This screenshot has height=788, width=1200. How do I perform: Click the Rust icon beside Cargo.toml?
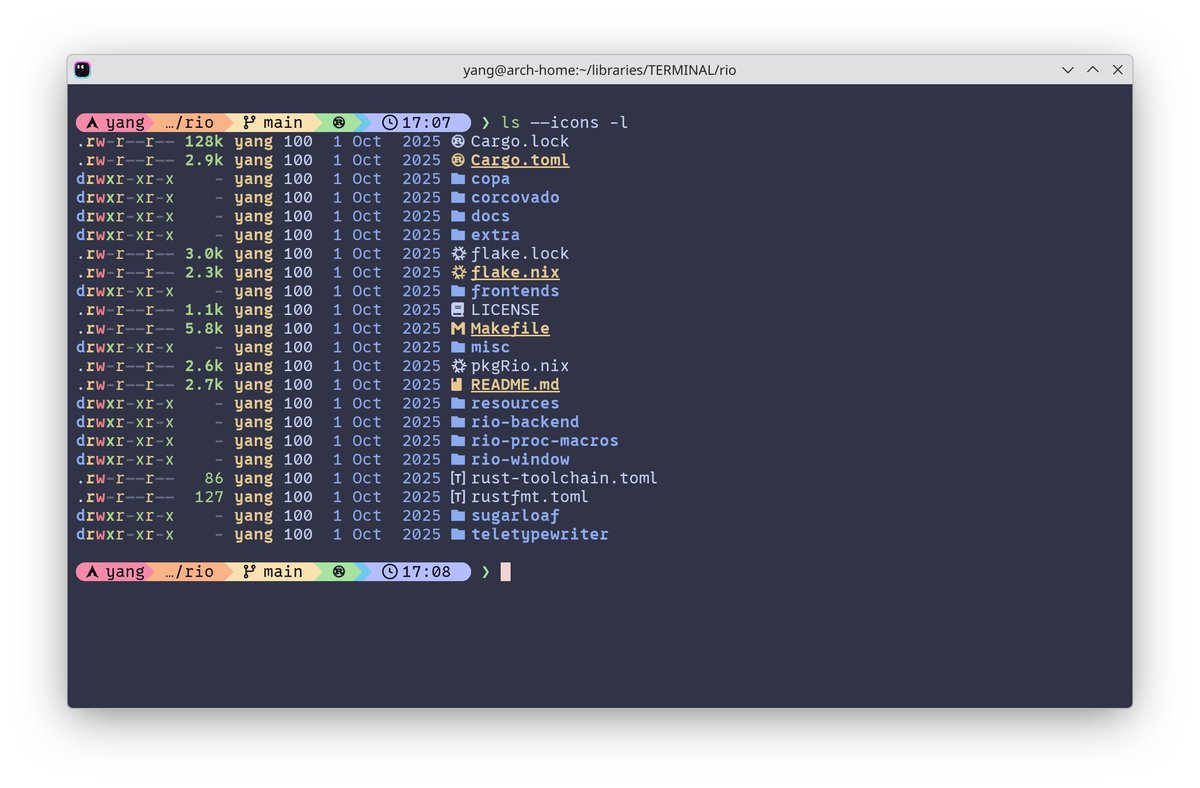[458, 160]
